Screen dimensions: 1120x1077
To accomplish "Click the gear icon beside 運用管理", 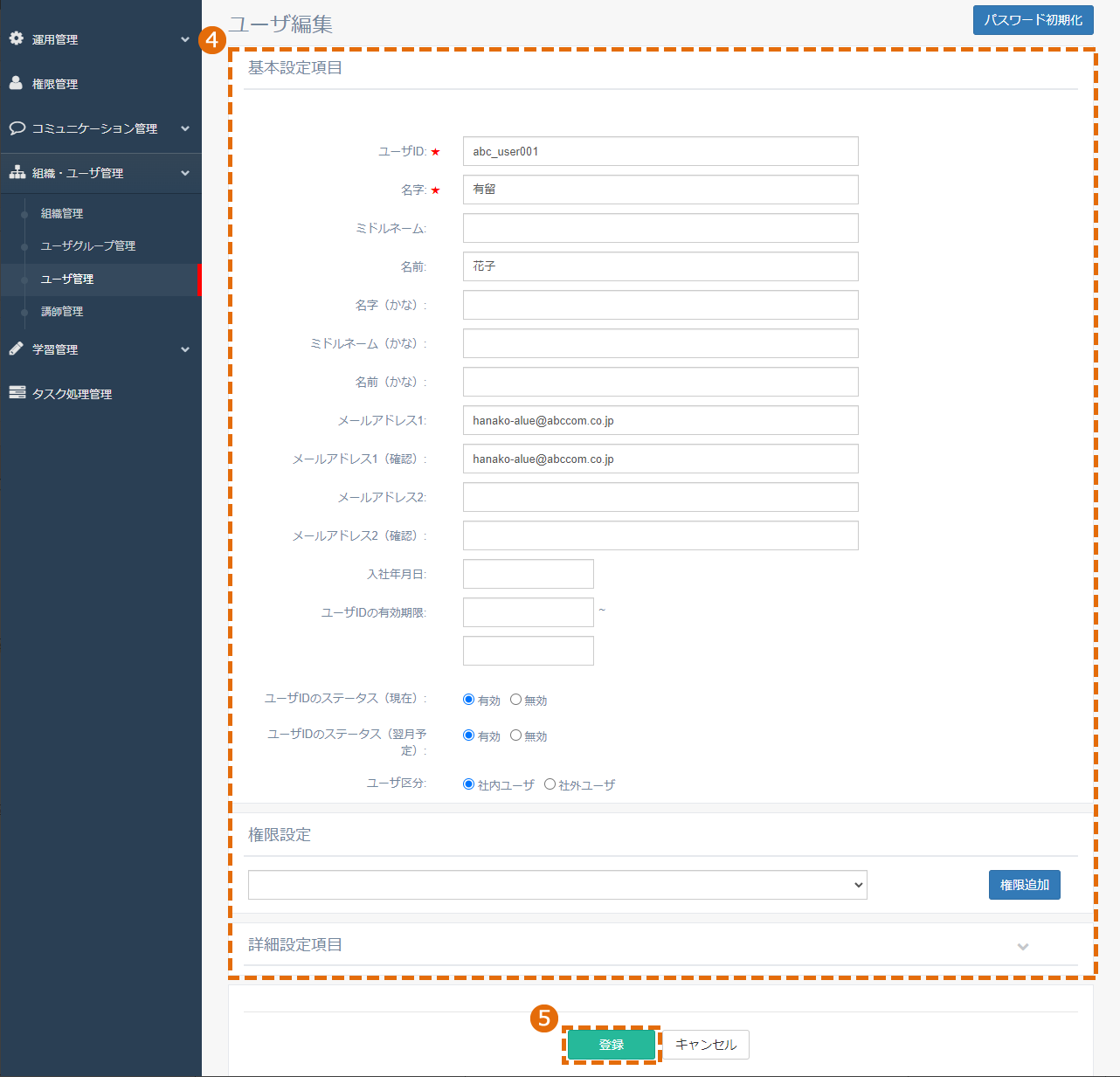I will click(x=16, y=38).
